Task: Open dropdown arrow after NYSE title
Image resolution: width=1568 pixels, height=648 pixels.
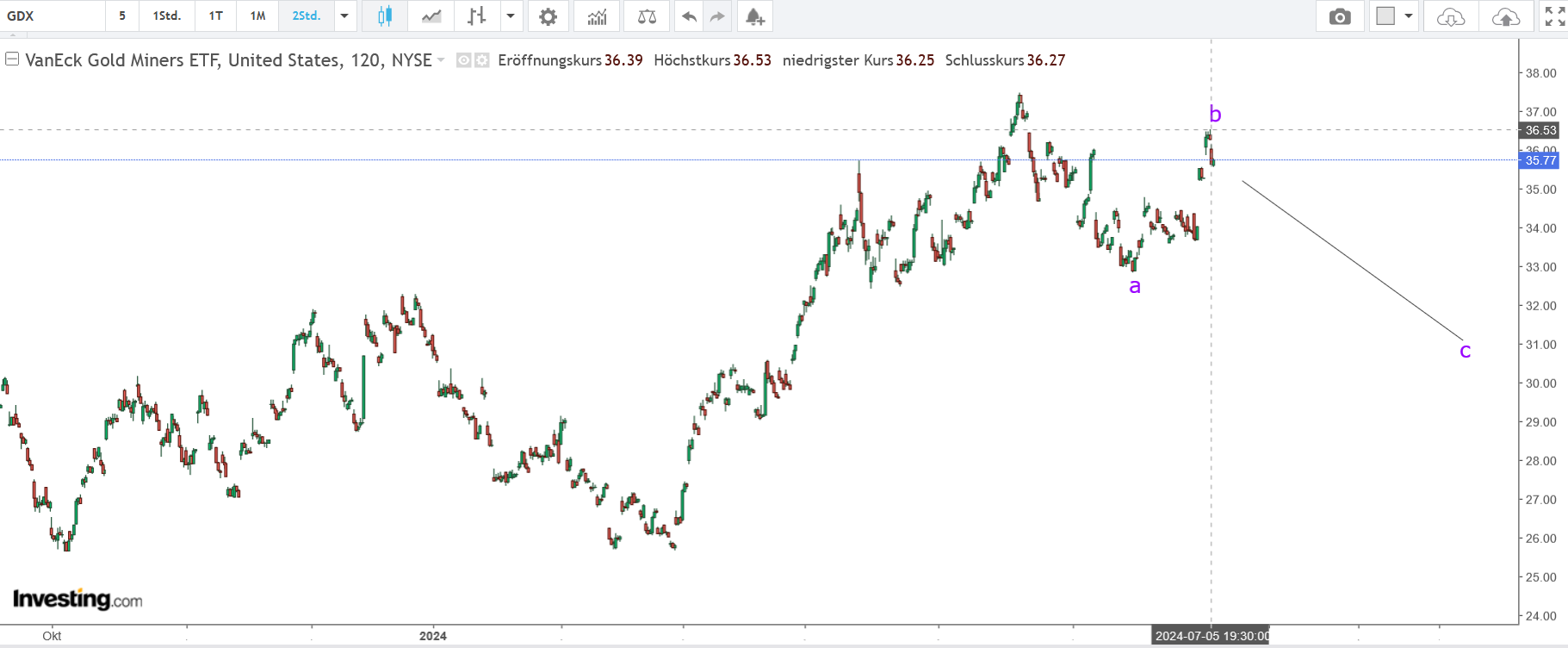Action: 441,60
